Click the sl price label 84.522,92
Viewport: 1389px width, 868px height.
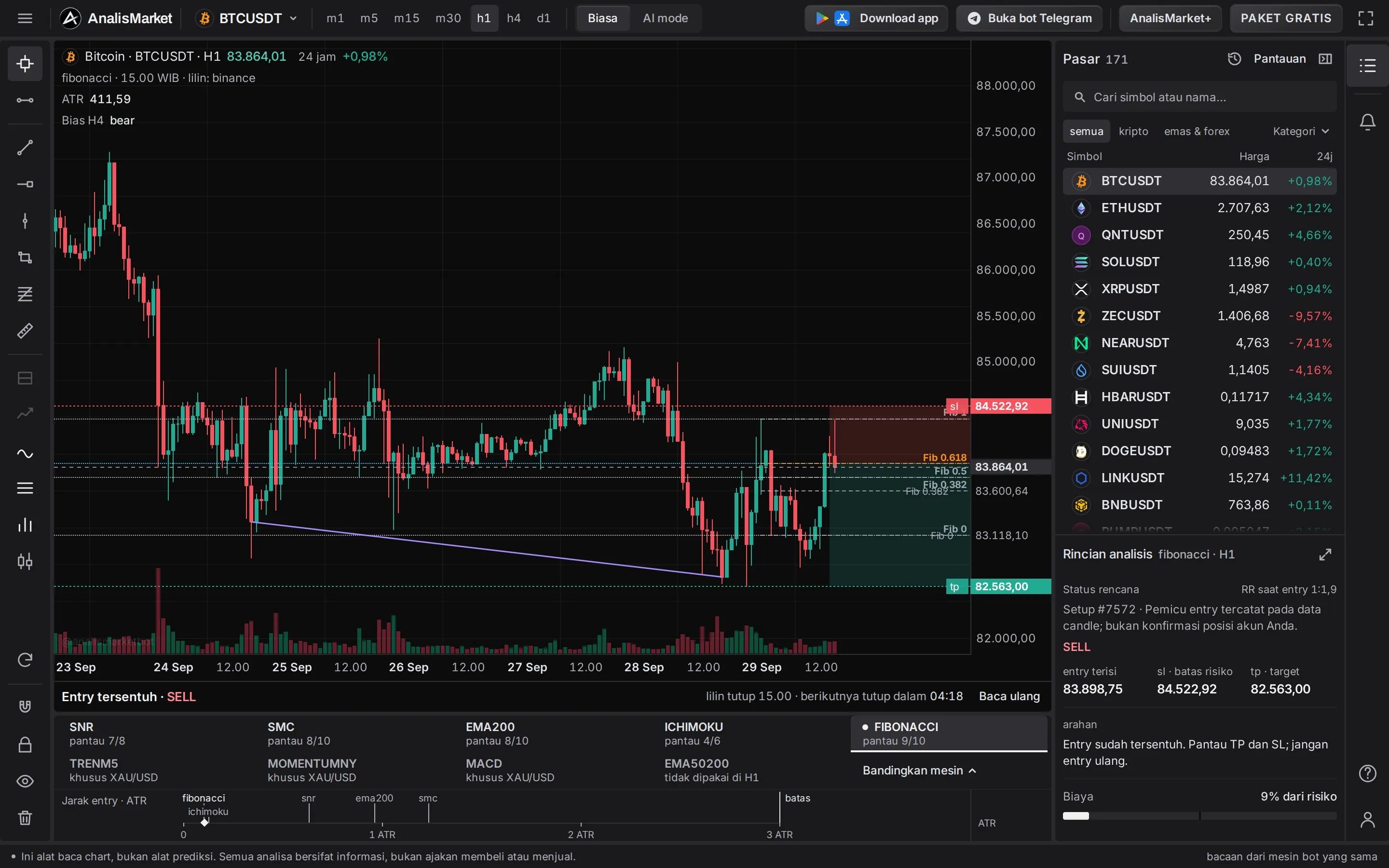(x=1010, y=407)
